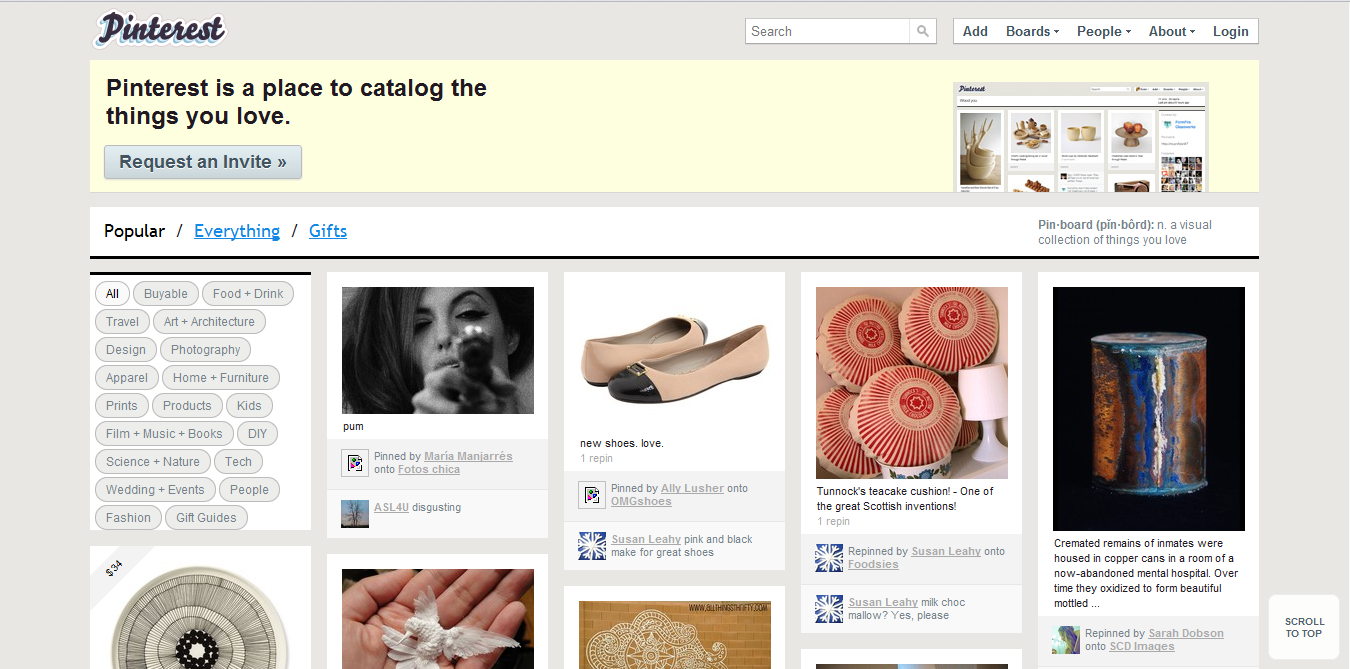Viewport: 1350px width, 669px height.
Task: Click ASL4U's profile avatar
Action: click(x=354, y=513)
